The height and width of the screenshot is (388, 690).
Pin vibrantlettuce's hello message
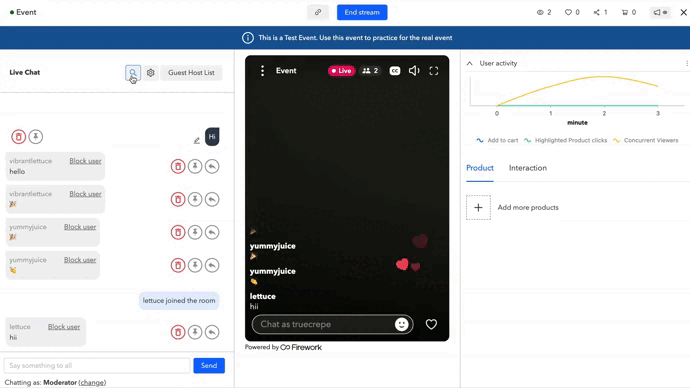point(195,166)
